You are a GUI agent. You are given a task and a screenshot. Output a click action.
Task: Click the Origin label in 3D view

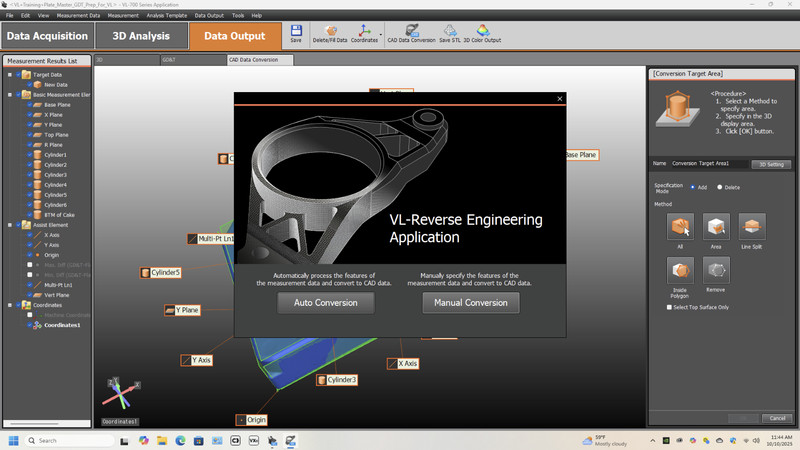[252, 419]
